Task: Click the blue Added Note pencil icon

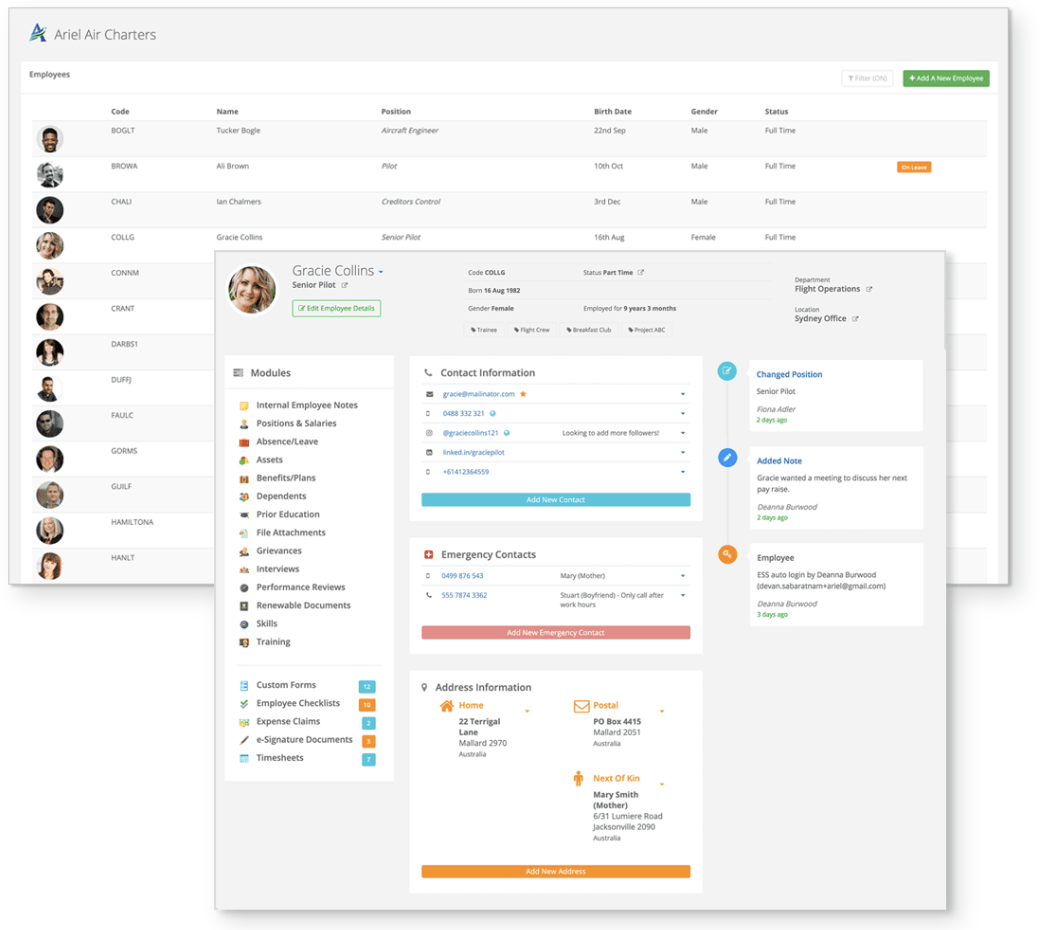Action: 728,457
